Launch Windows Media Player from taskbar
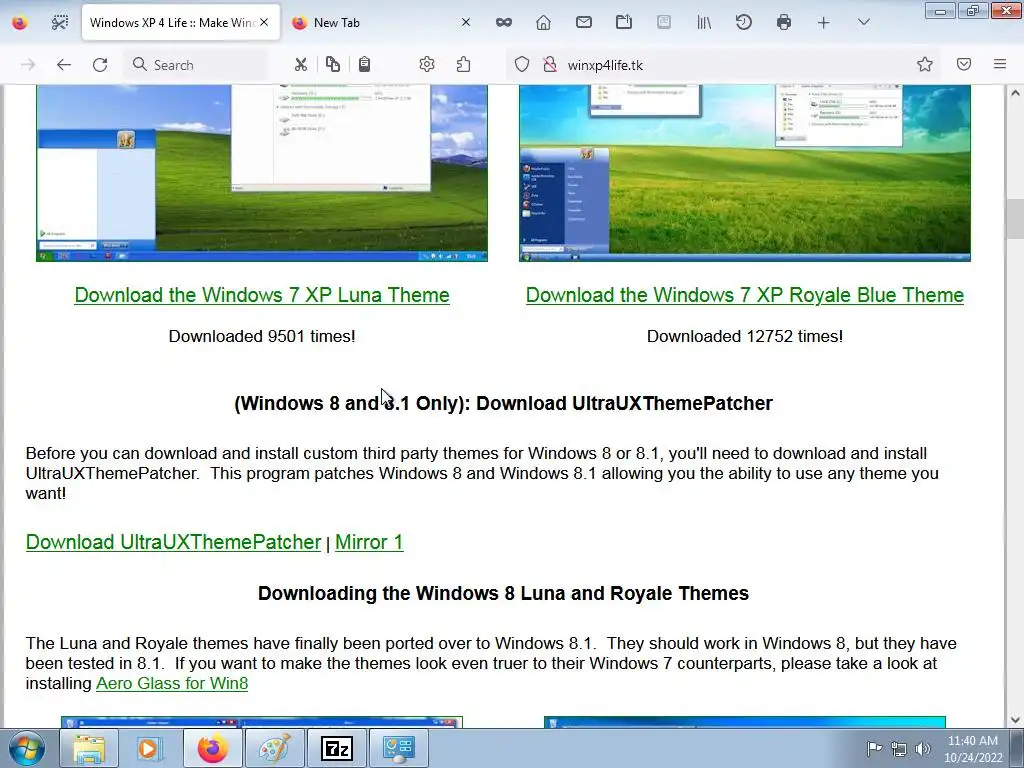1024x768 pixels. (x=149, y=748)
